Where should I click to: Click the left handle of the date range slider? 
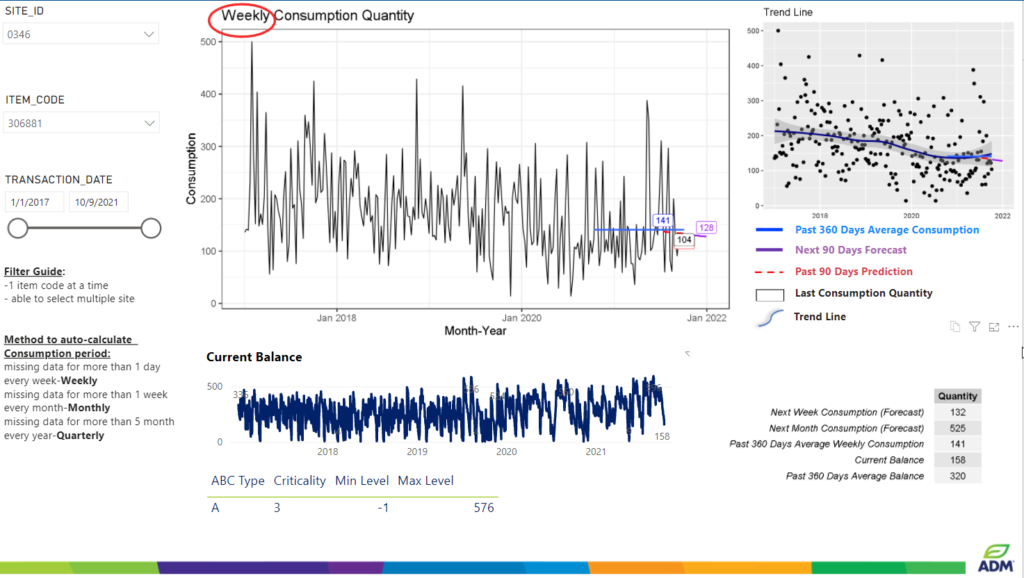pyautogui.click(x=17, y=227)
